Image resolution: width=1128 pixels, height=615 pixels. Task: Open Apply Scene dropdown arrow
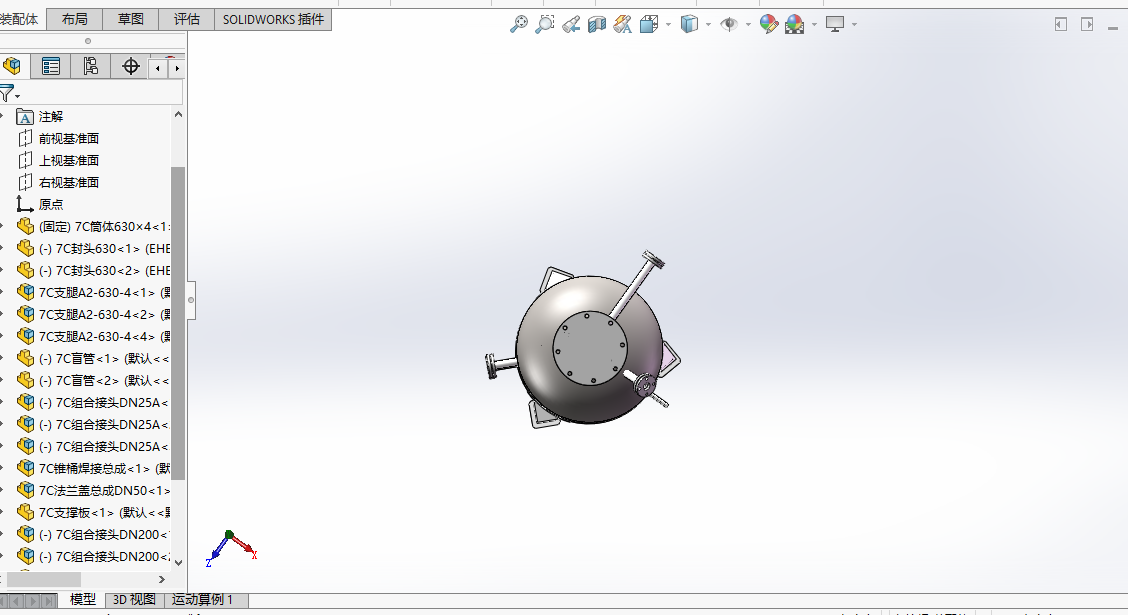click(x=814, y=24)
